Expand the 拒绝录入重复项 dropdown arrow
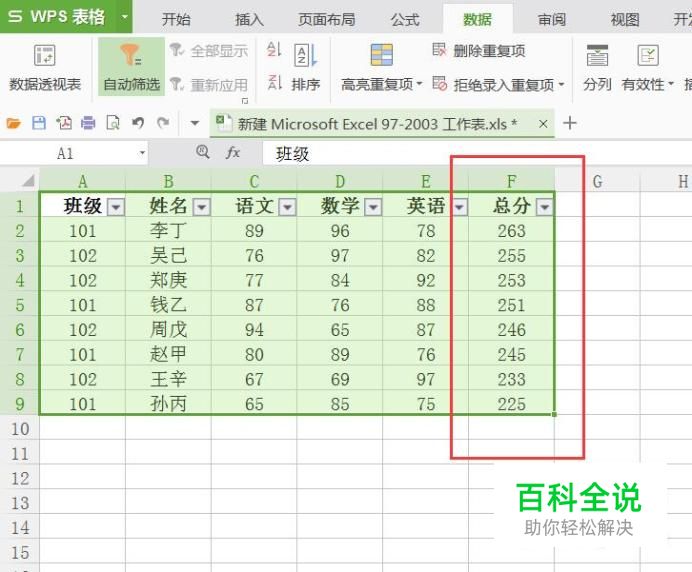Viewport: 692px width, 572px height. pos(561,84)
